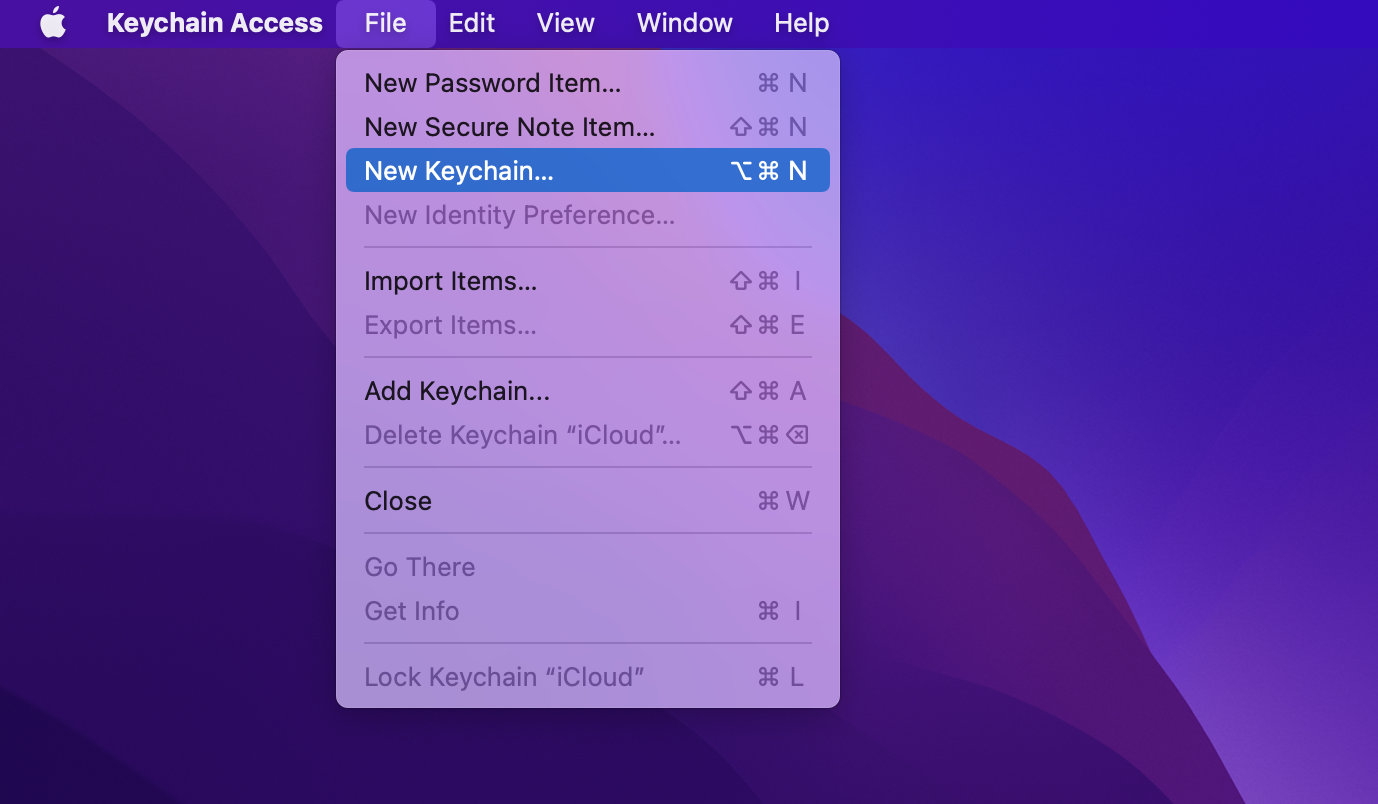The width and height of the screenshot is (1378, 804).
Task: Open the View menu
Action: tap(566, 23)
